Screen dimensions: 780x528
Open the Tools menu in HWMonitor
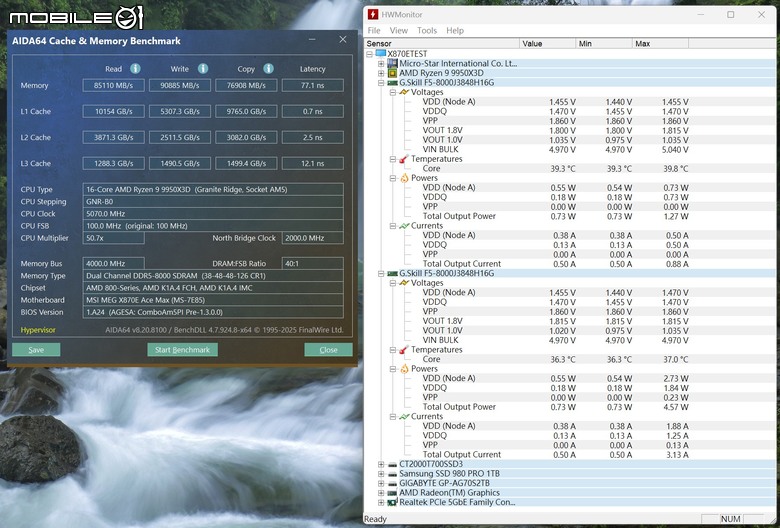(427, 30)
